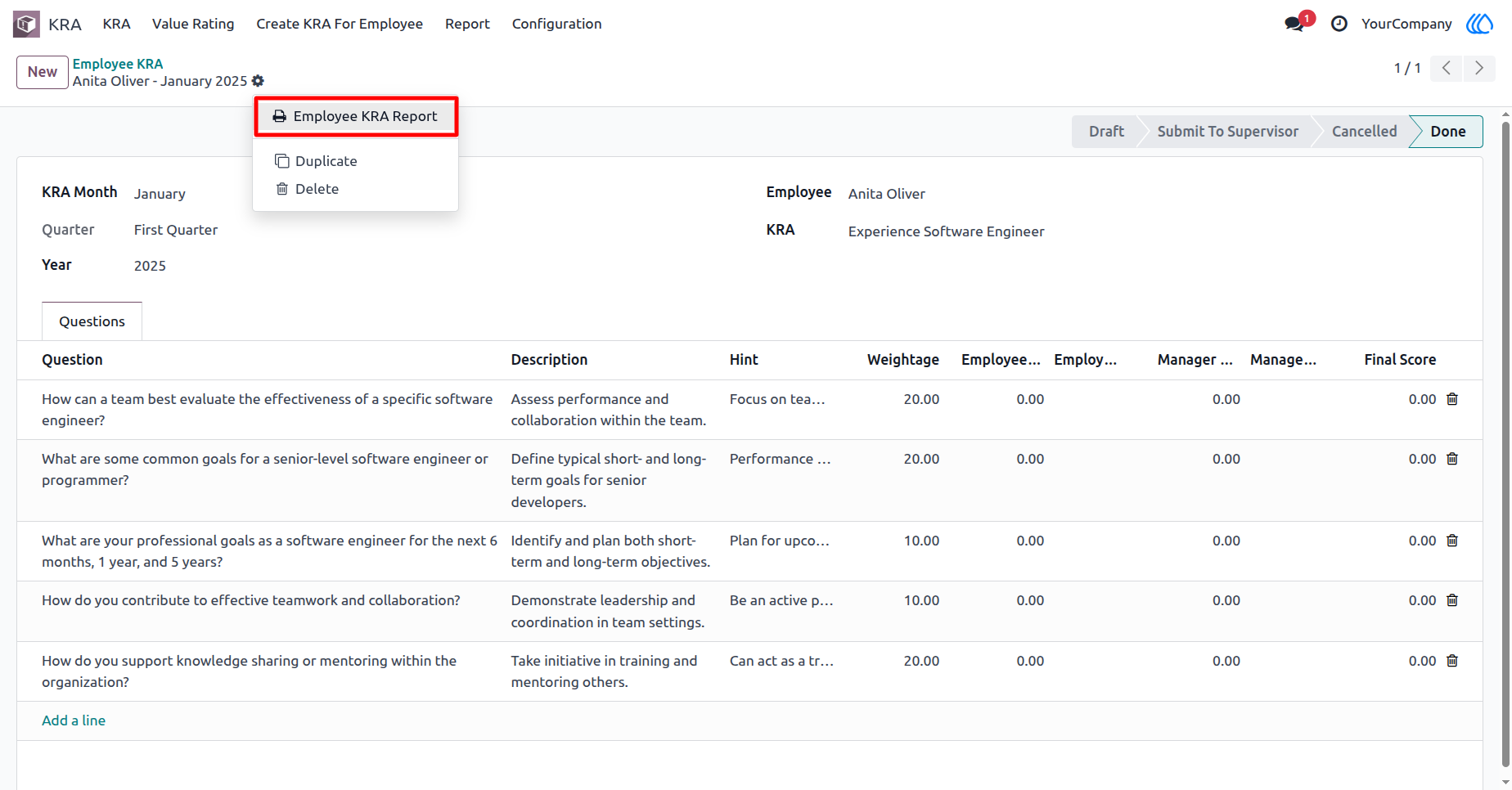Screen dimensions: 1512x790
Task: Remove the senior-level goals question with the trash icon
Action: click(1452, 459)
